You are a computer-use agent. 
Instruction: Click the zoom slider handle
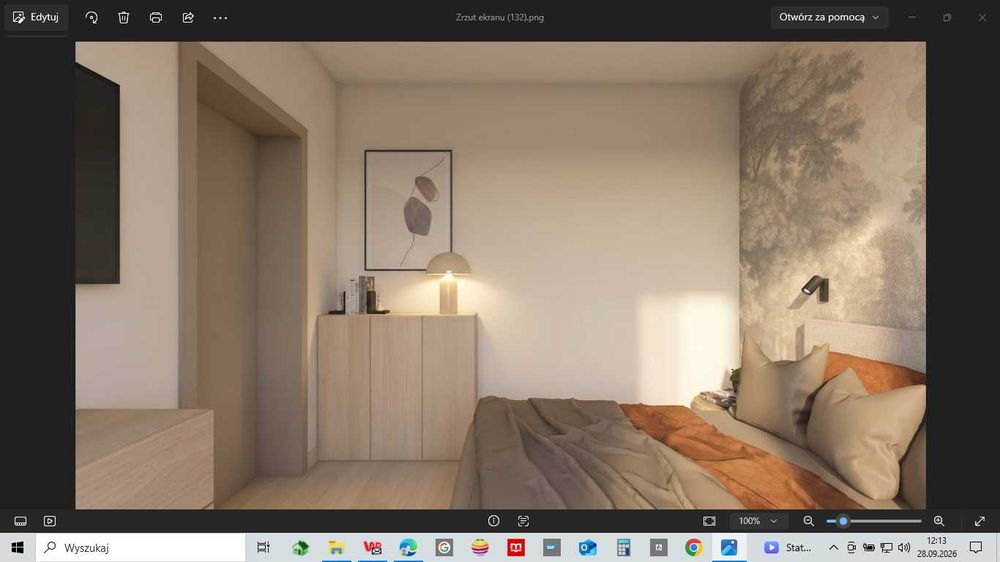[843, 521]
